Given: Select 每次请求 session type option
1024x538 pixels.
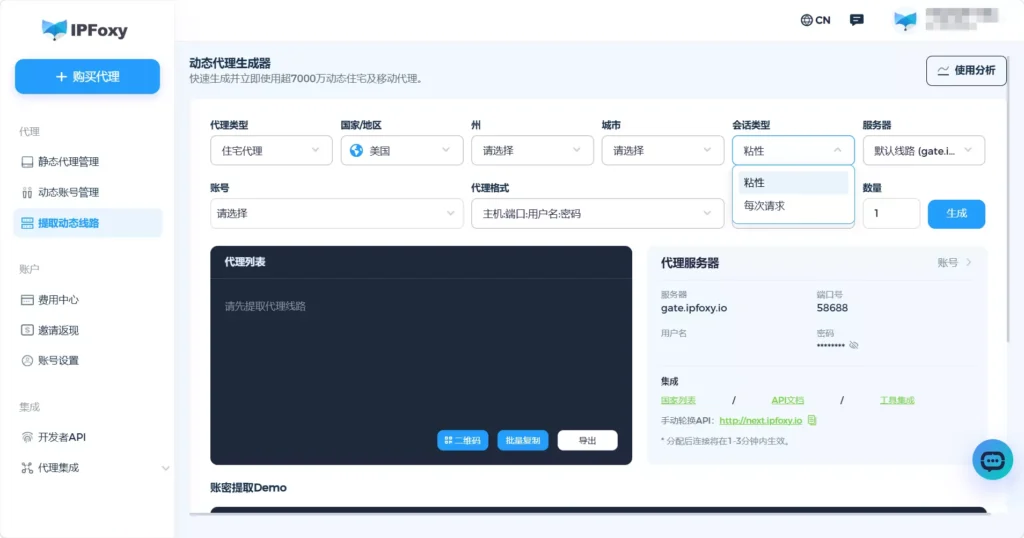Looking at the screenshot, I should pos(765,206).
